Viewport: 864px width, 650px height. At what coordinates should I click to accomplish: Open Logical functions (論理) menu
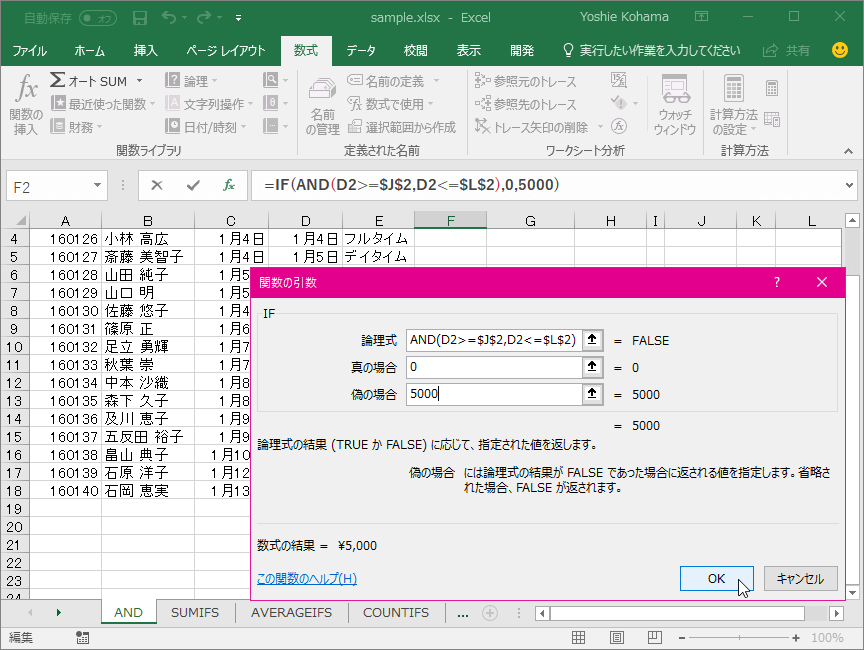[x=191, y=81]
